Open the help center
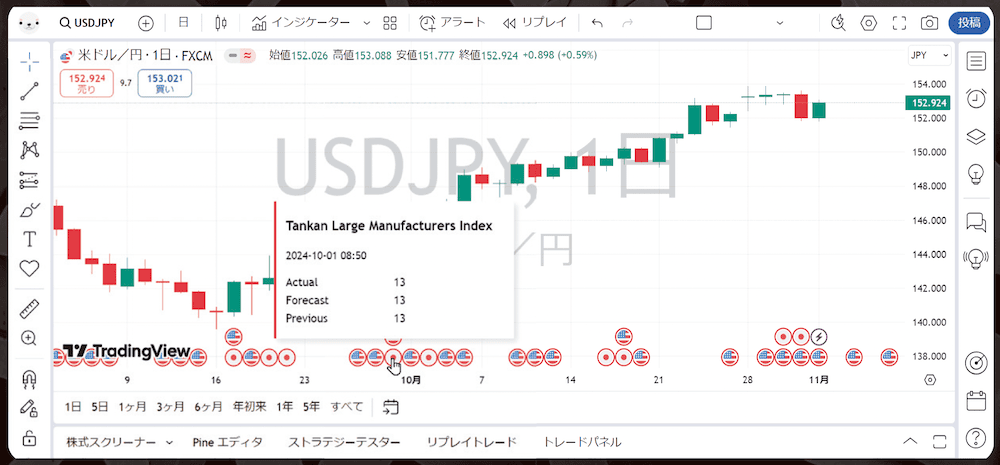 (x=976, y=438)
